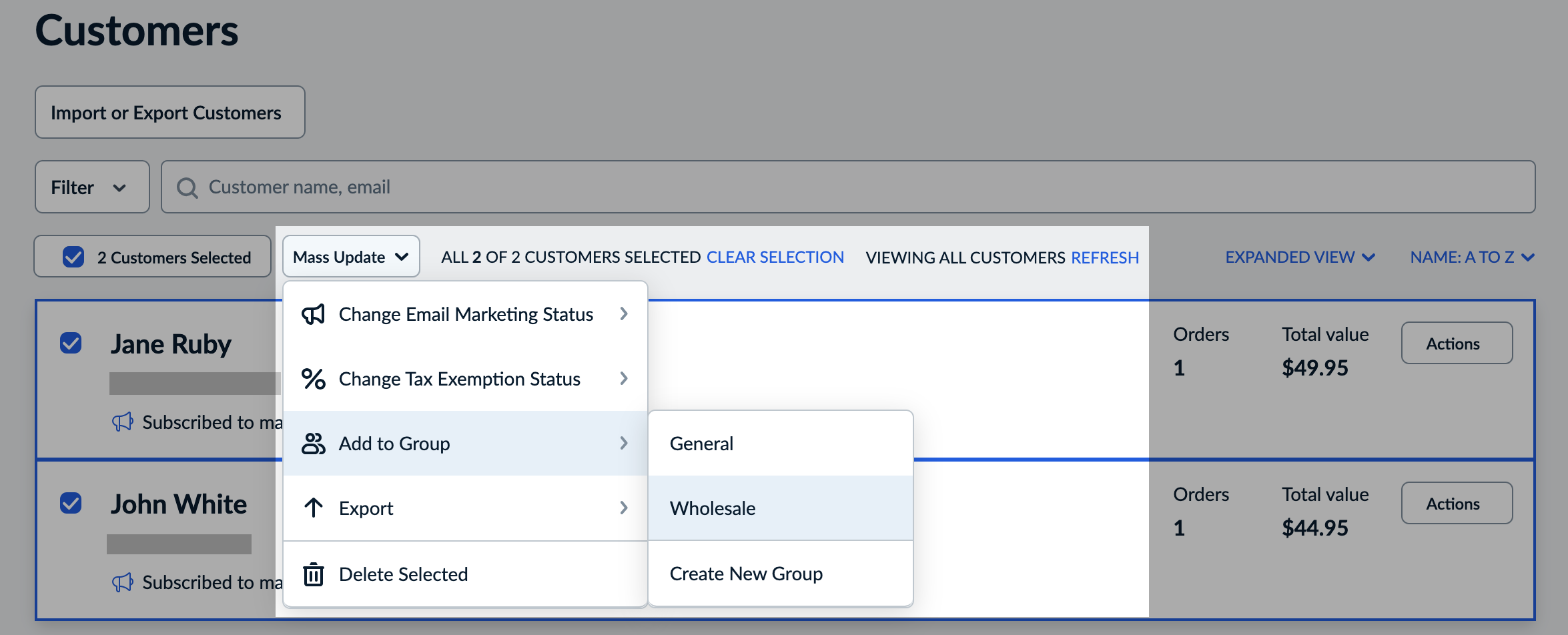Choose Create New Group from the submenu
The image size is (1568, 635).
click(x=746, y=573)
